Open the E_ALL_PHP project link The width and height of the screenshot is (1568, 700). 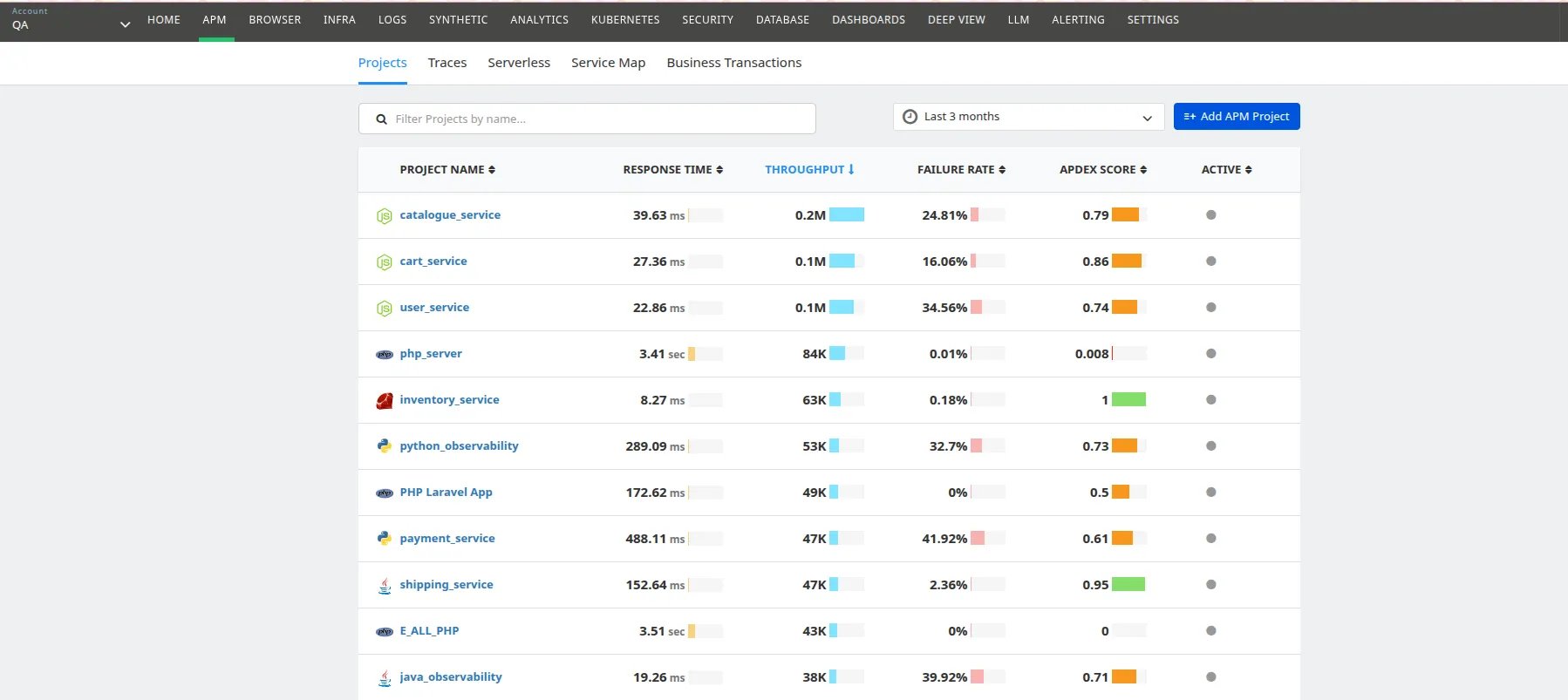tap(429, 631)
